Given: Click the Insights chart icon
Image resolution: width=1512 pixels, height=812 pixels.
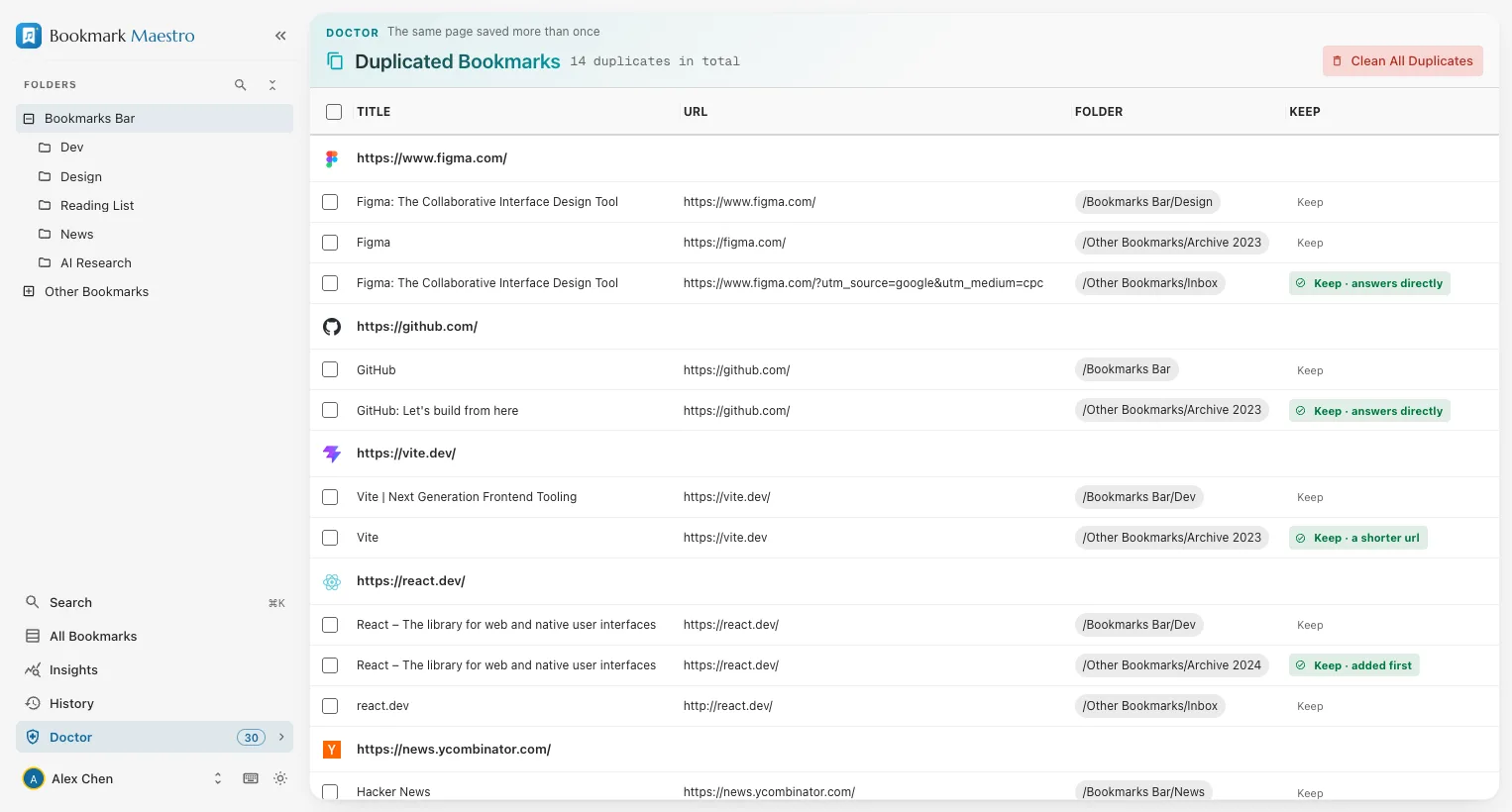Looking at the screenshot, I should [33, 669].
